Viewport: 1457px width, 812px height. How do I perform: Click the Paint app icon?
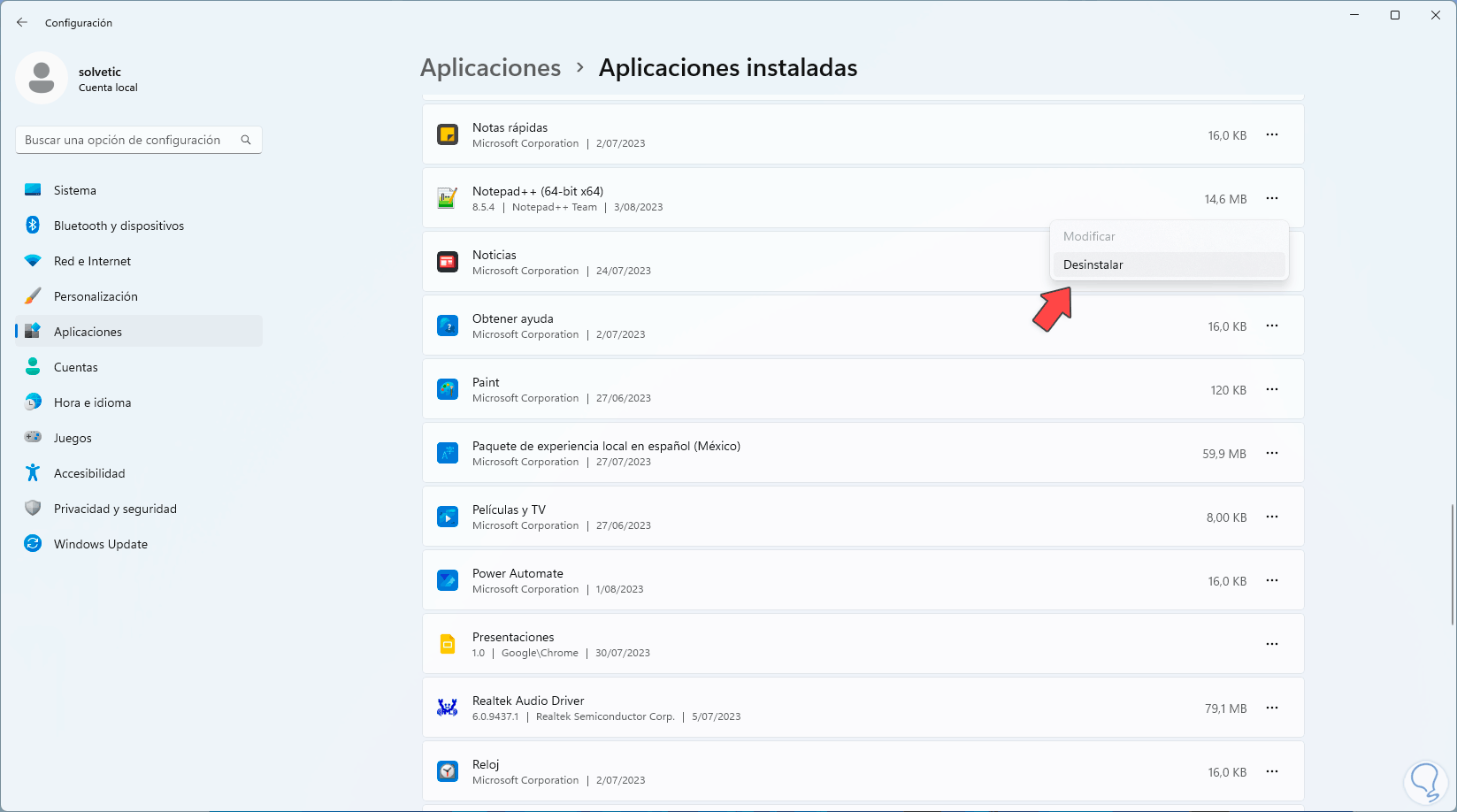pyautogui.click(x=448, y=389)
